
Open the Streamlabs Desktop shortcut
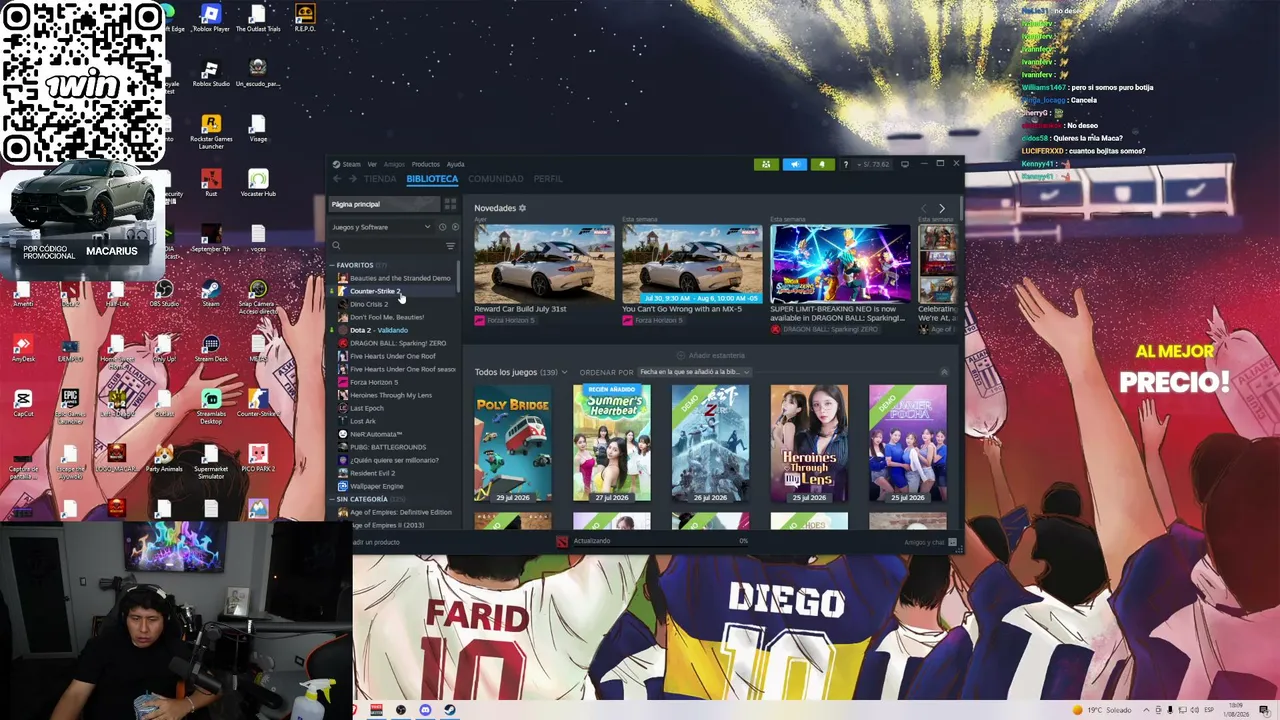pyautogui.click(x=211, y=406)
